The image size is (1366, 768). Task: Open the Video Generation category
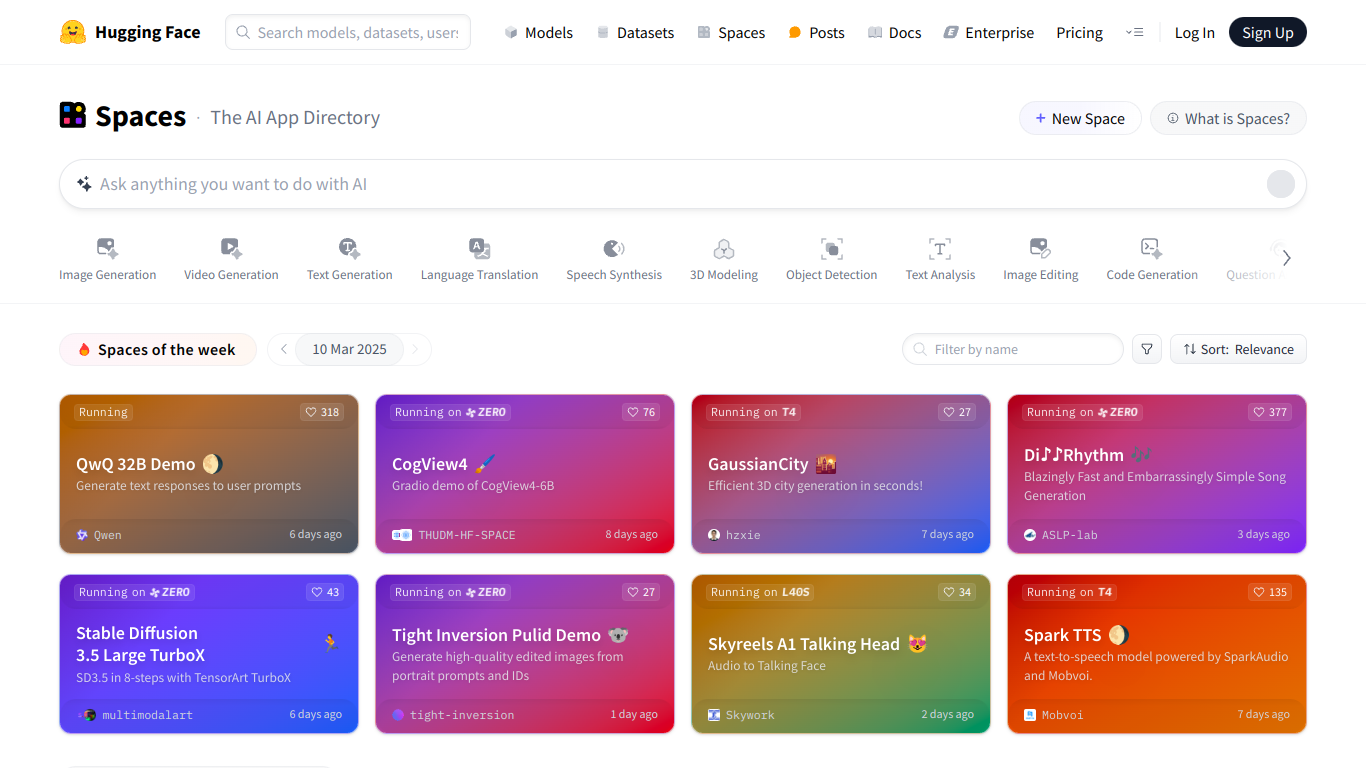coord(231,259)
